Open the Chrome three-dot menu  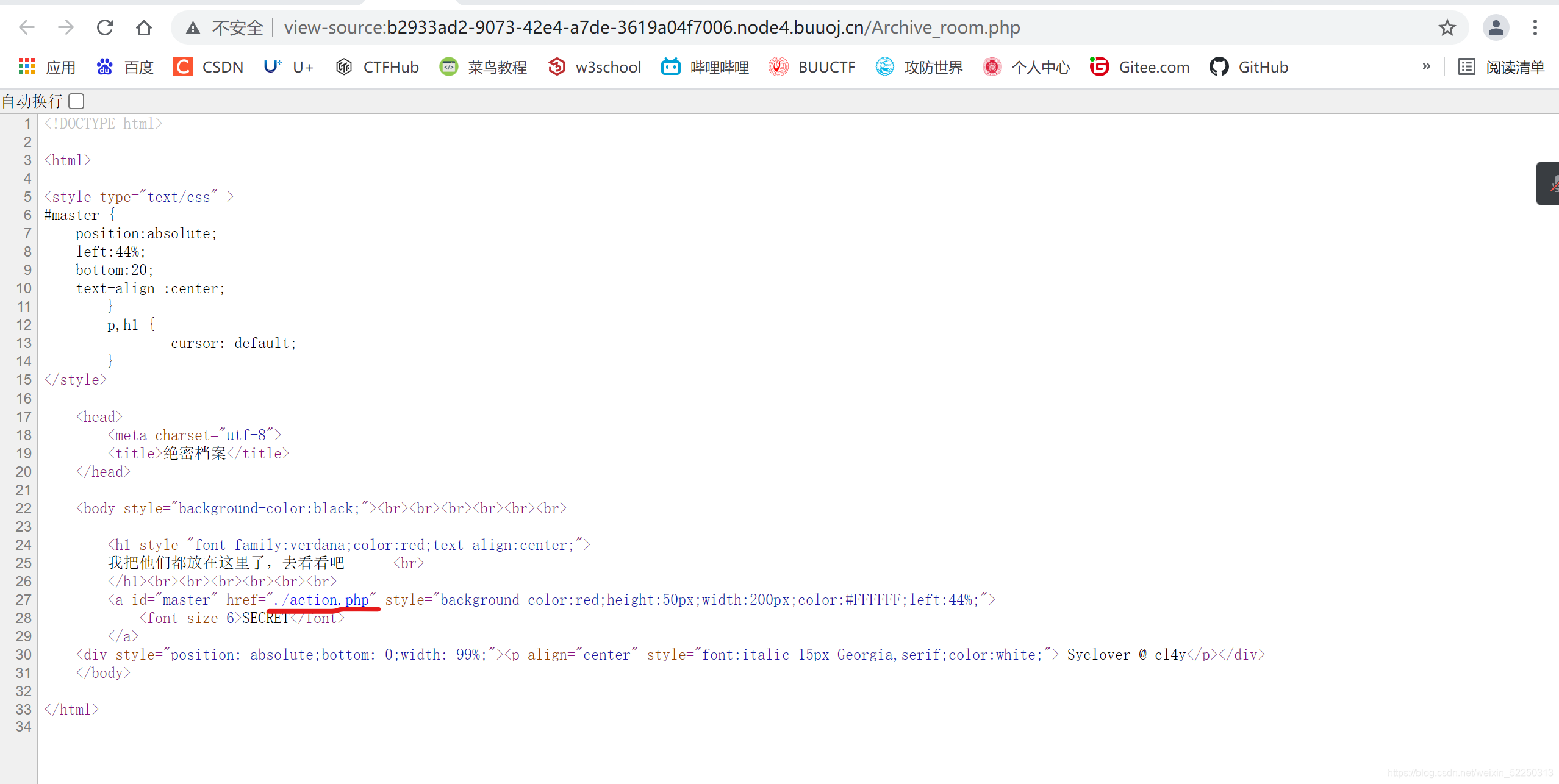pos(1535,27)
